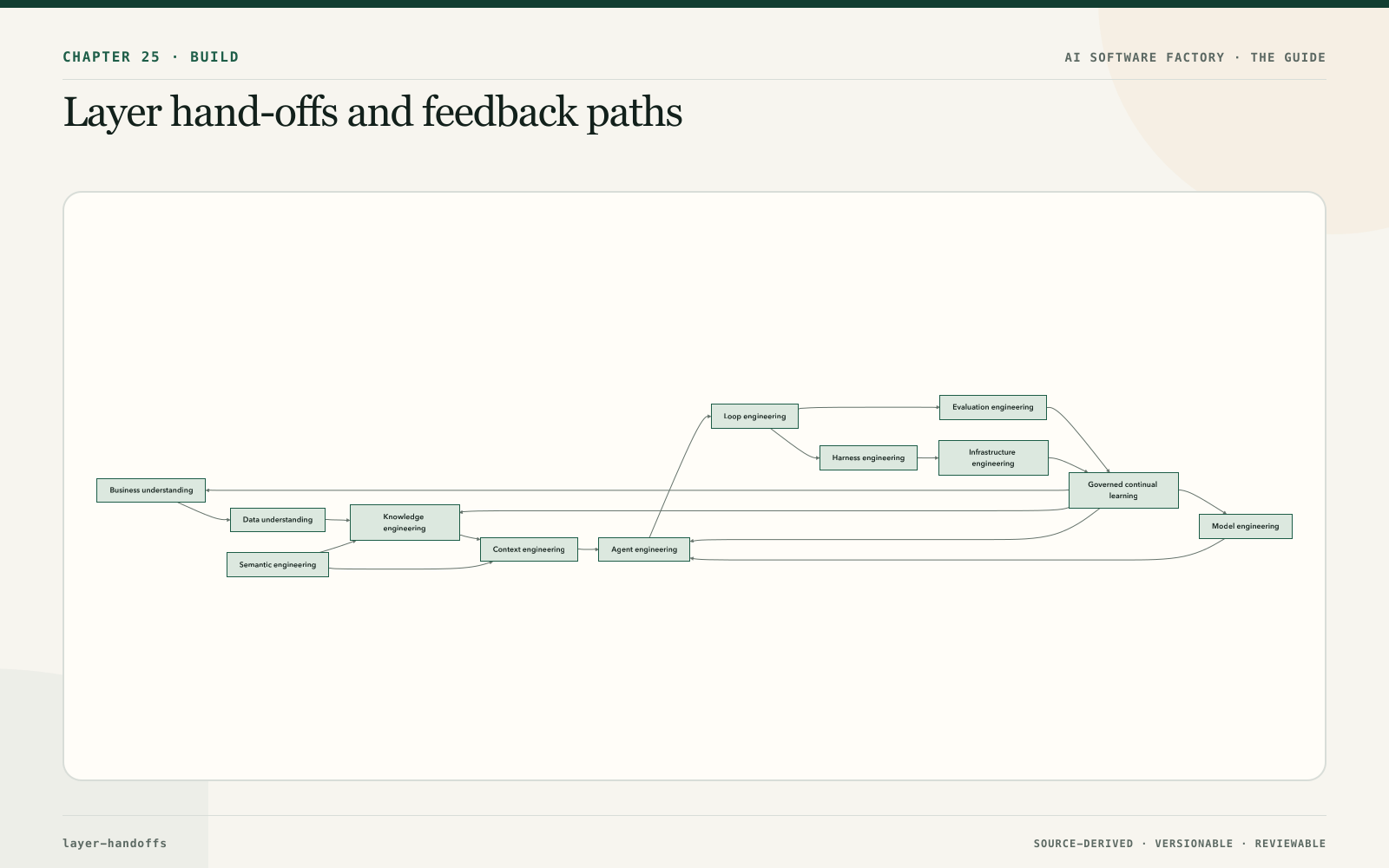Screen dimensions: 1389x868
Task: Click the 'Layer hand-offs and feedback paths' title
Action: [x=372, y=113]
